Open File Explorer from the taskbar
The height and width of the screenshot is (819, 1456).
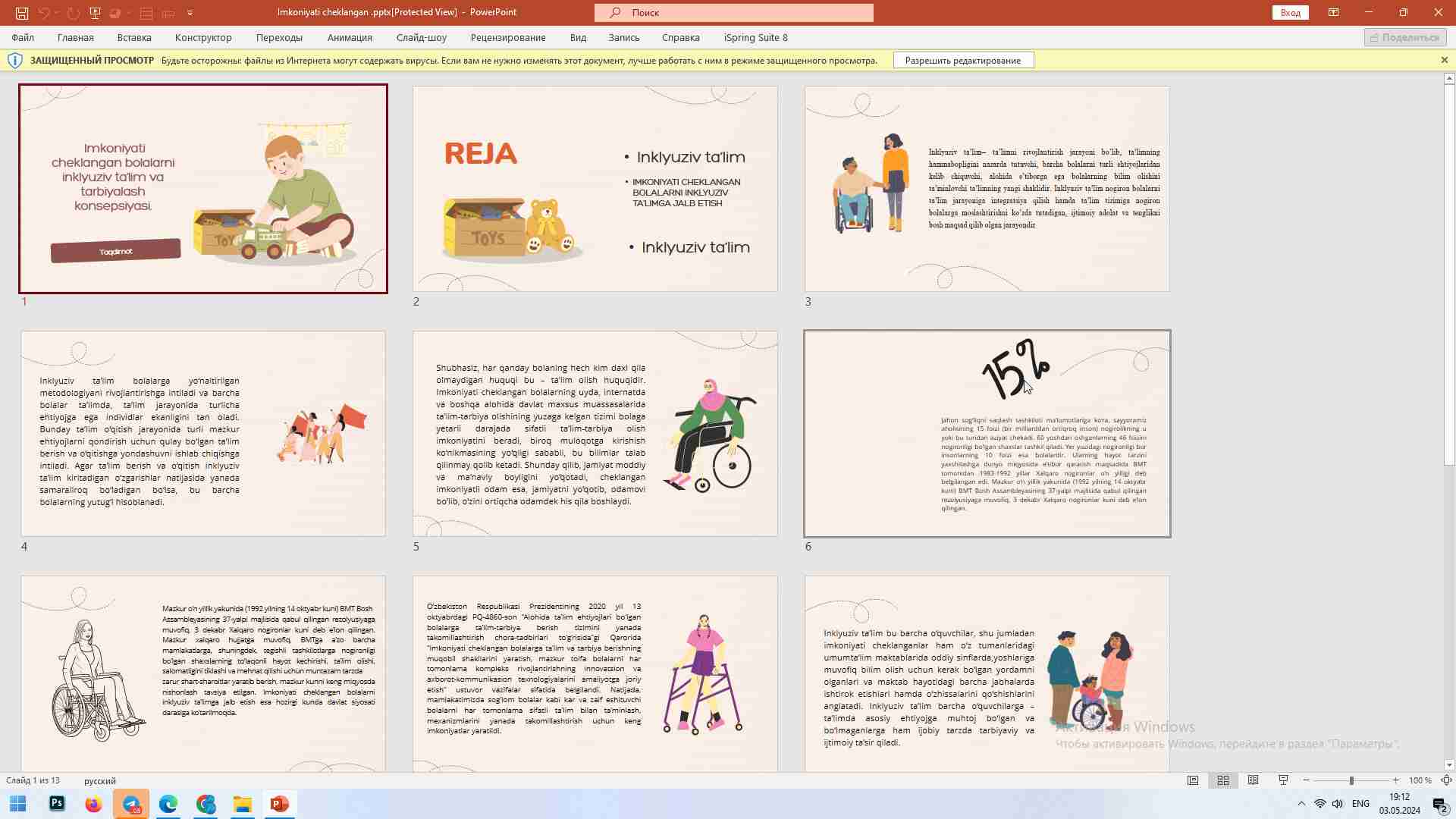point(243,804)
